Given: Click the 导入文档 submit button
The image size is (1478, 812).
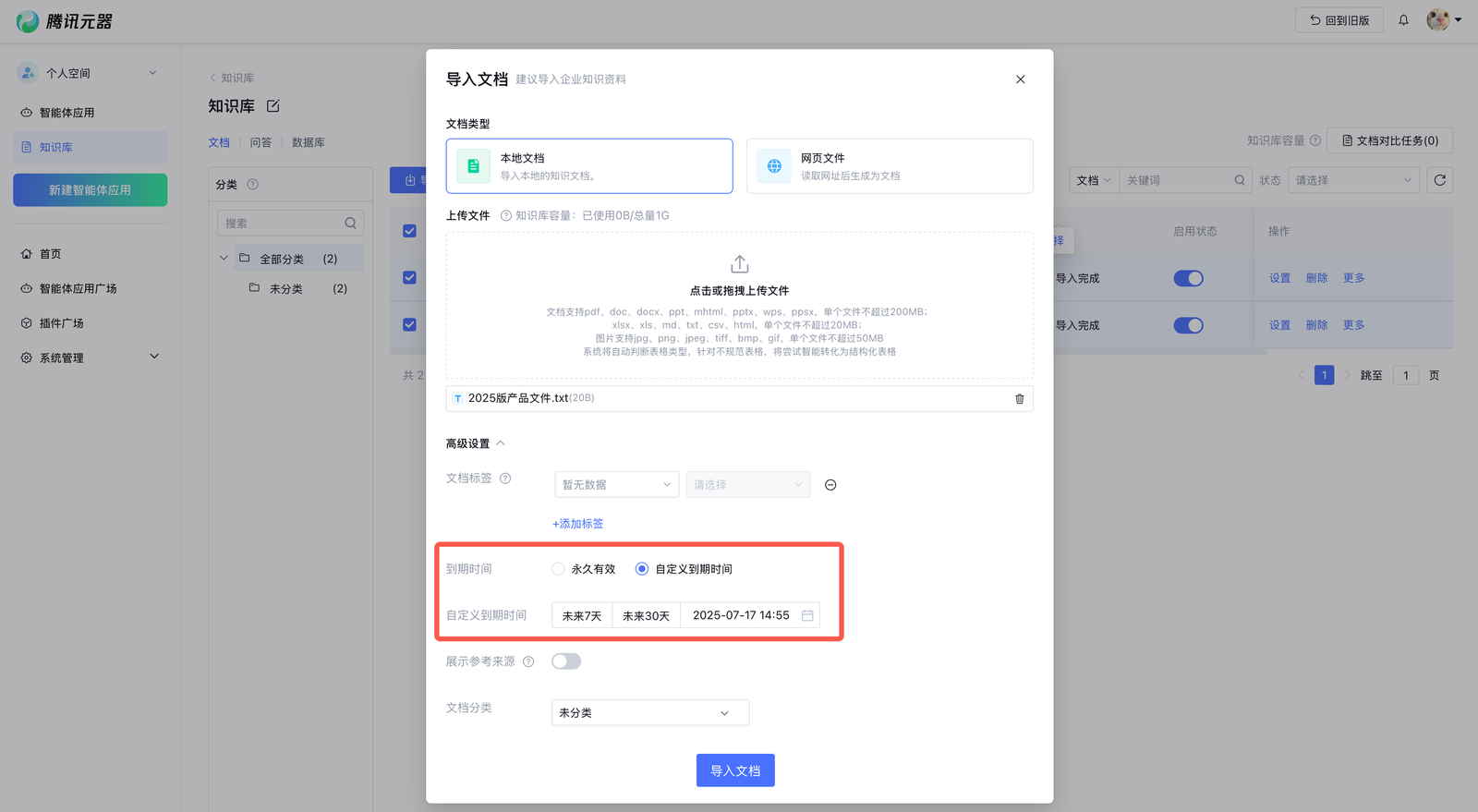Looking at the screenshot, I should point(735,770).
